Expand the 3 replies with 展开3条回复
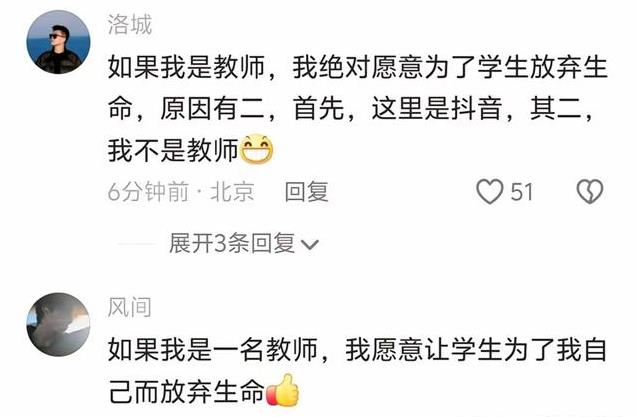The height and width of the screenshot is (417, 636). [x=244, y=244]
